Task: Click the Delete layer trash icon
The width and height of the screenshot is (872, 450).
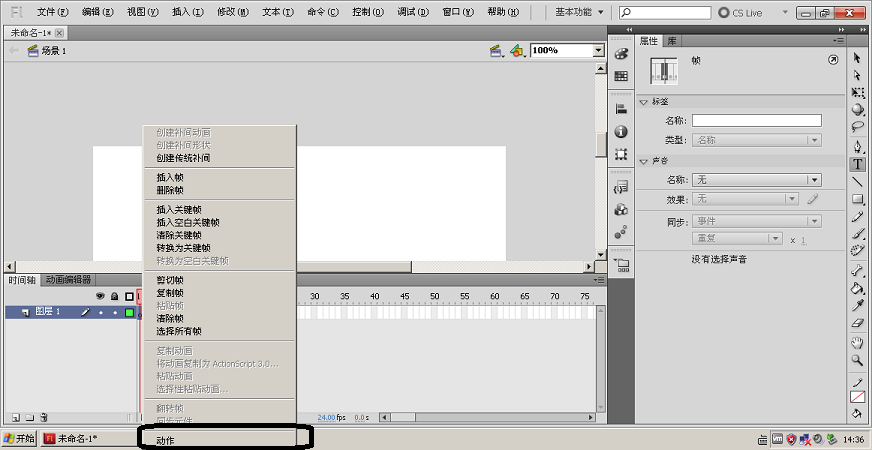Action: click(44, 417)
